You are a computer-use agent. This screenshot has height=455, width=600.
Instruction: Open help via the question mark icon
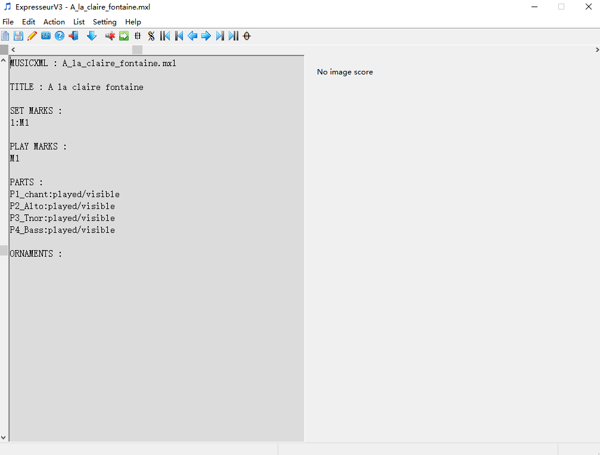pyautogui.click(x=59, y=36)
